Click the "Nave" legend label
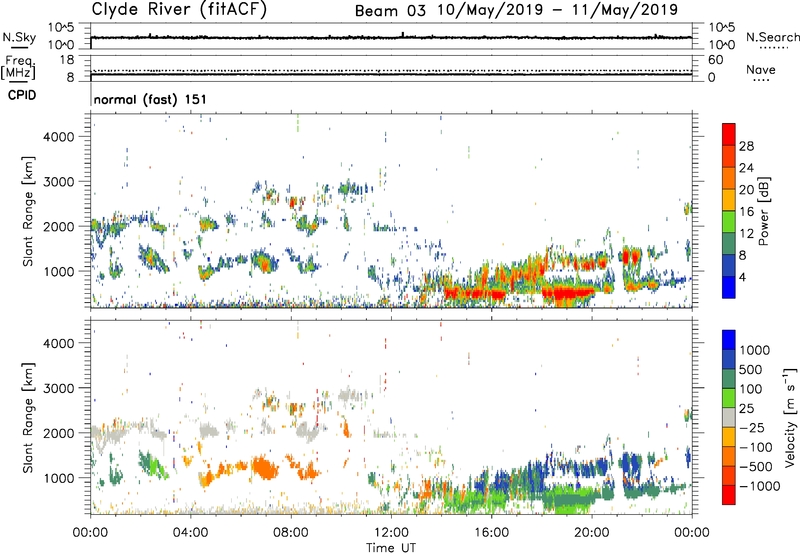Viewport: 800px width, 554px height. point(761,69)
